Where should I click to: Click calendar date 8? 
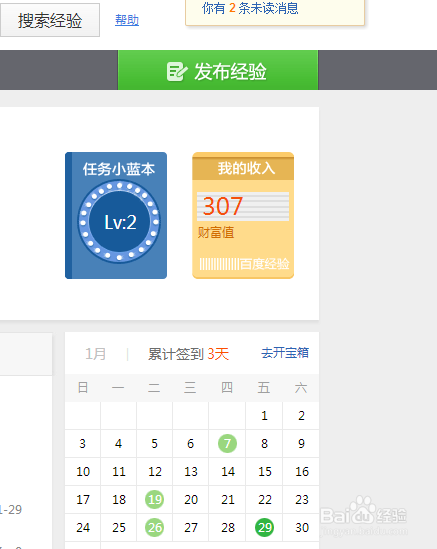click(264, 444)
